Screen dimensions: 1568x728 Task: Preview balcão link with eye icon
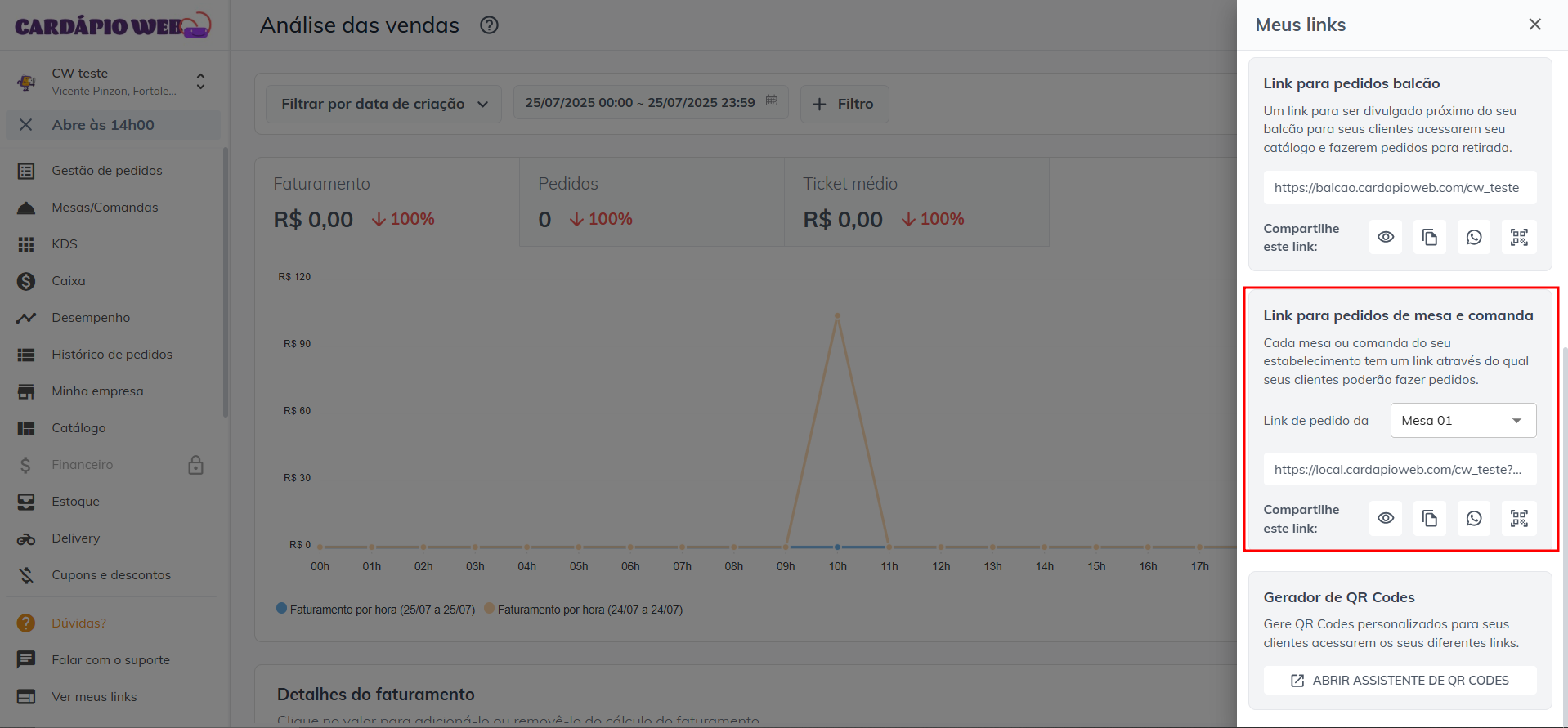point(1385,237)
